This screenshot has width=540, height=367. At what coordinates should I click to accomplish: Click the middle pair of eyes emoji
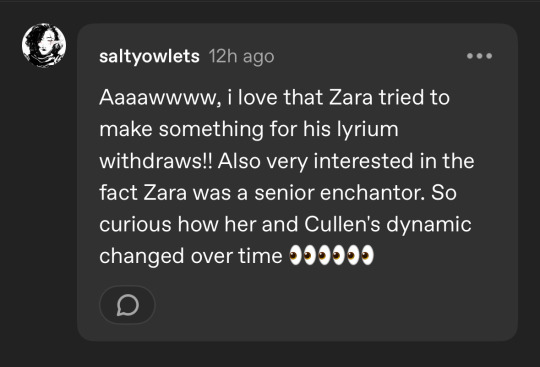[x=331, y=255]
